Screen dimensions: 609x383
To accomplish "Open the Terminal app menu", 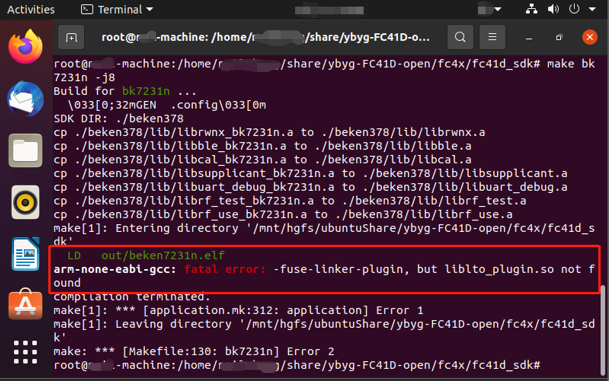I will coord(117,9).
